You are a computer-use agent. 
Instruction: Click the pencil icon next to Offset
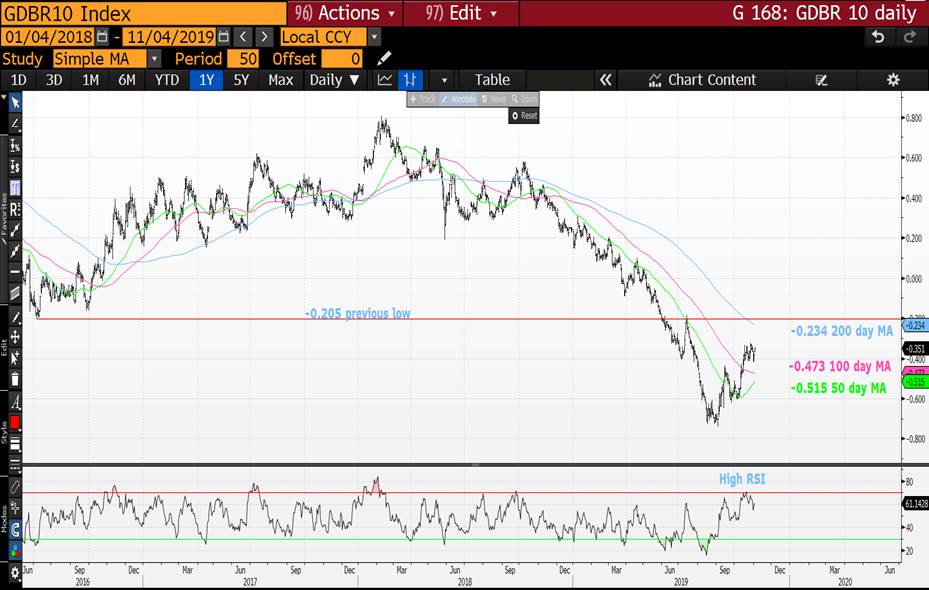coord(384,59)
